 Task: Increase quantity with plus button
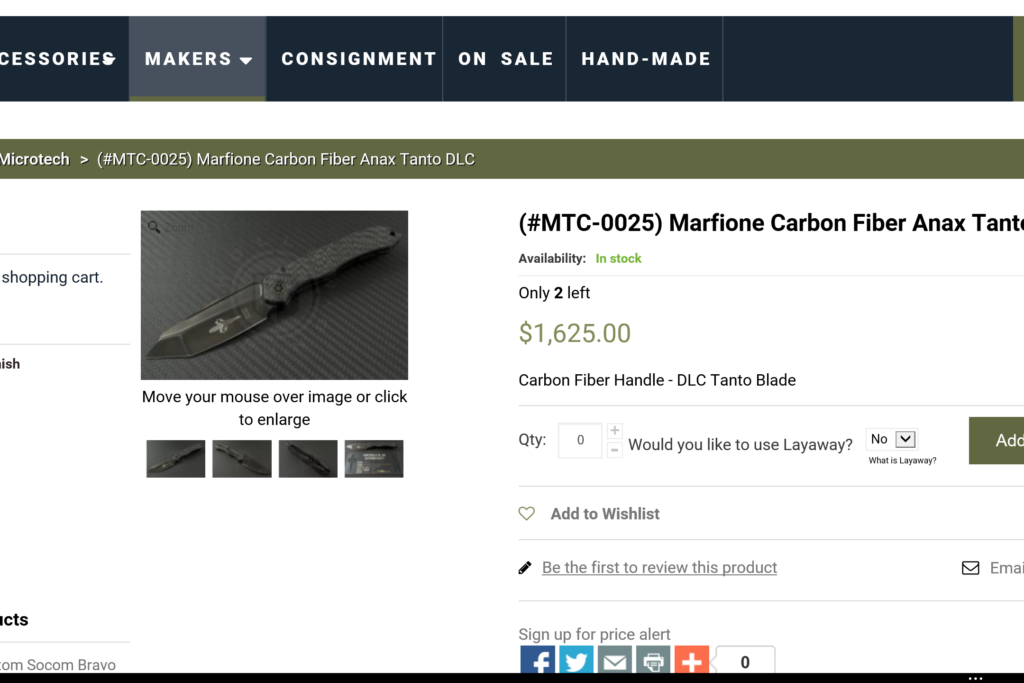(615, 431)
